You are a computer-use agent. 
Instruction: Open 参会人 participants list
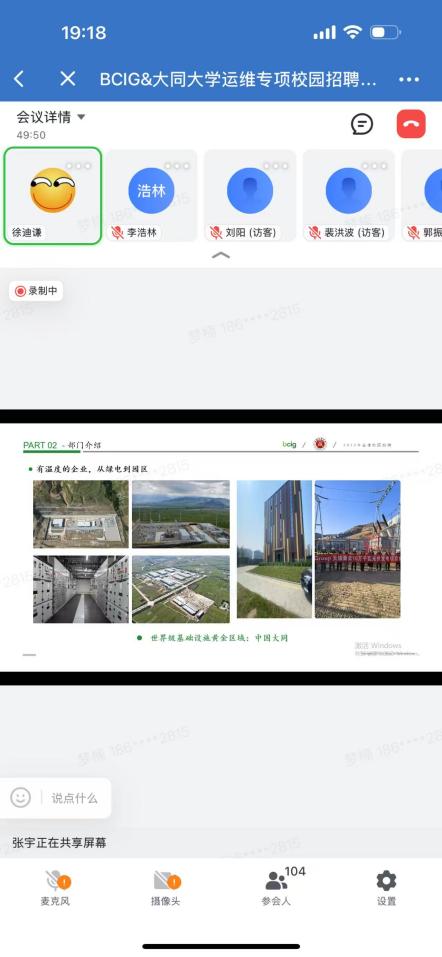coord(277,888)
